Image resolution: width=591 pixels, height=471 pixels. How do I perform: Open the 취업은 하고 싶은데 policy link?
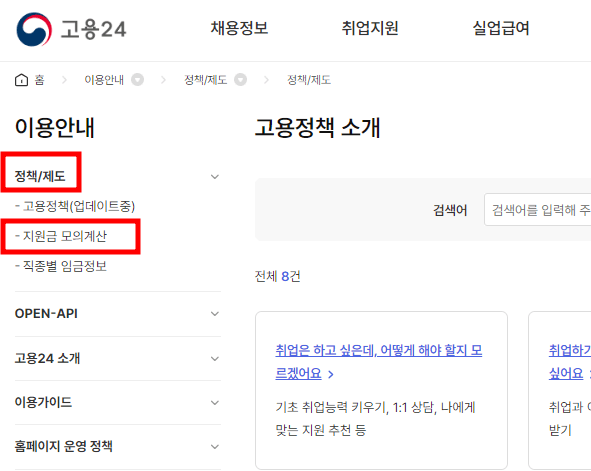tap(378, 362)
